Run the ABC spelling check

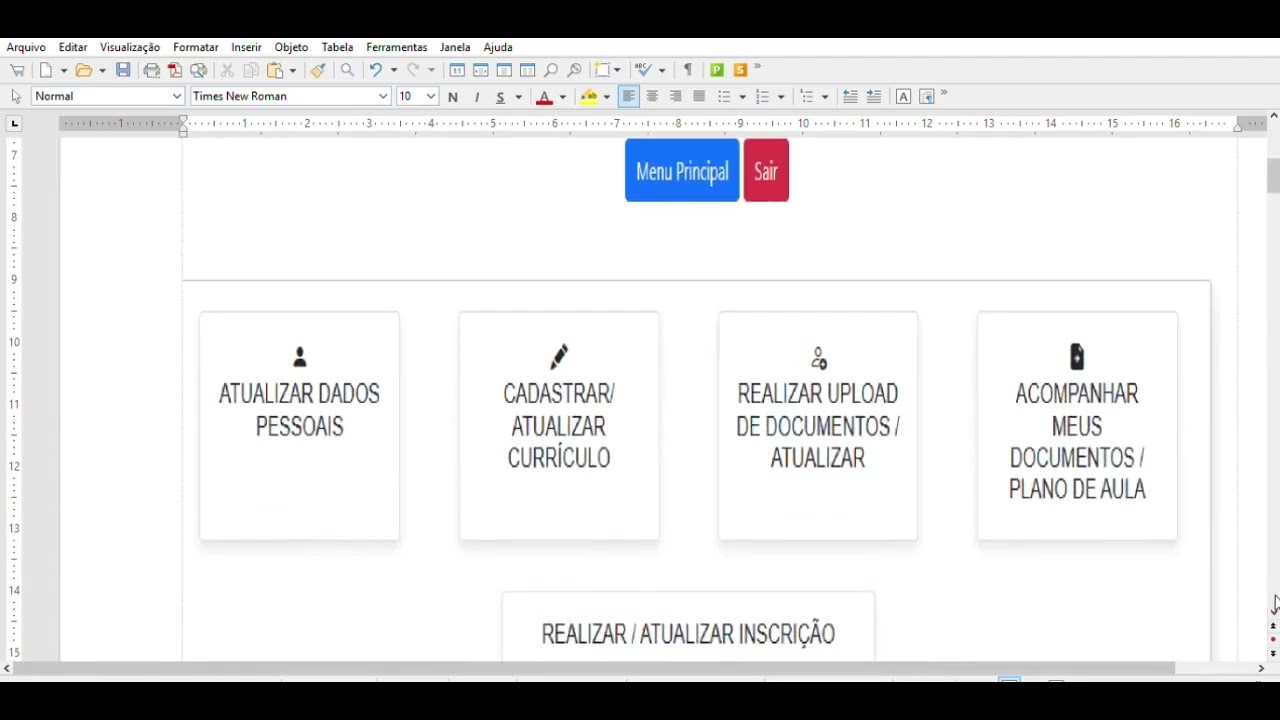[645, 70]
